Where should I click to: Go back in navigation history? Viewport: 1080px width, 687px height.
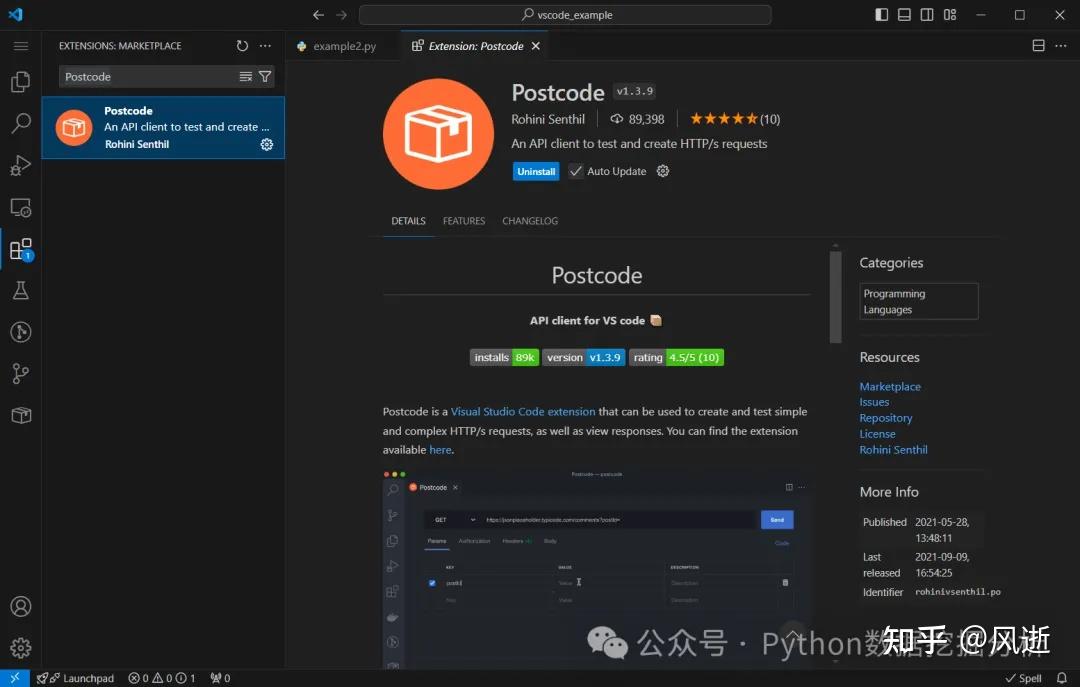click(318, 14)
